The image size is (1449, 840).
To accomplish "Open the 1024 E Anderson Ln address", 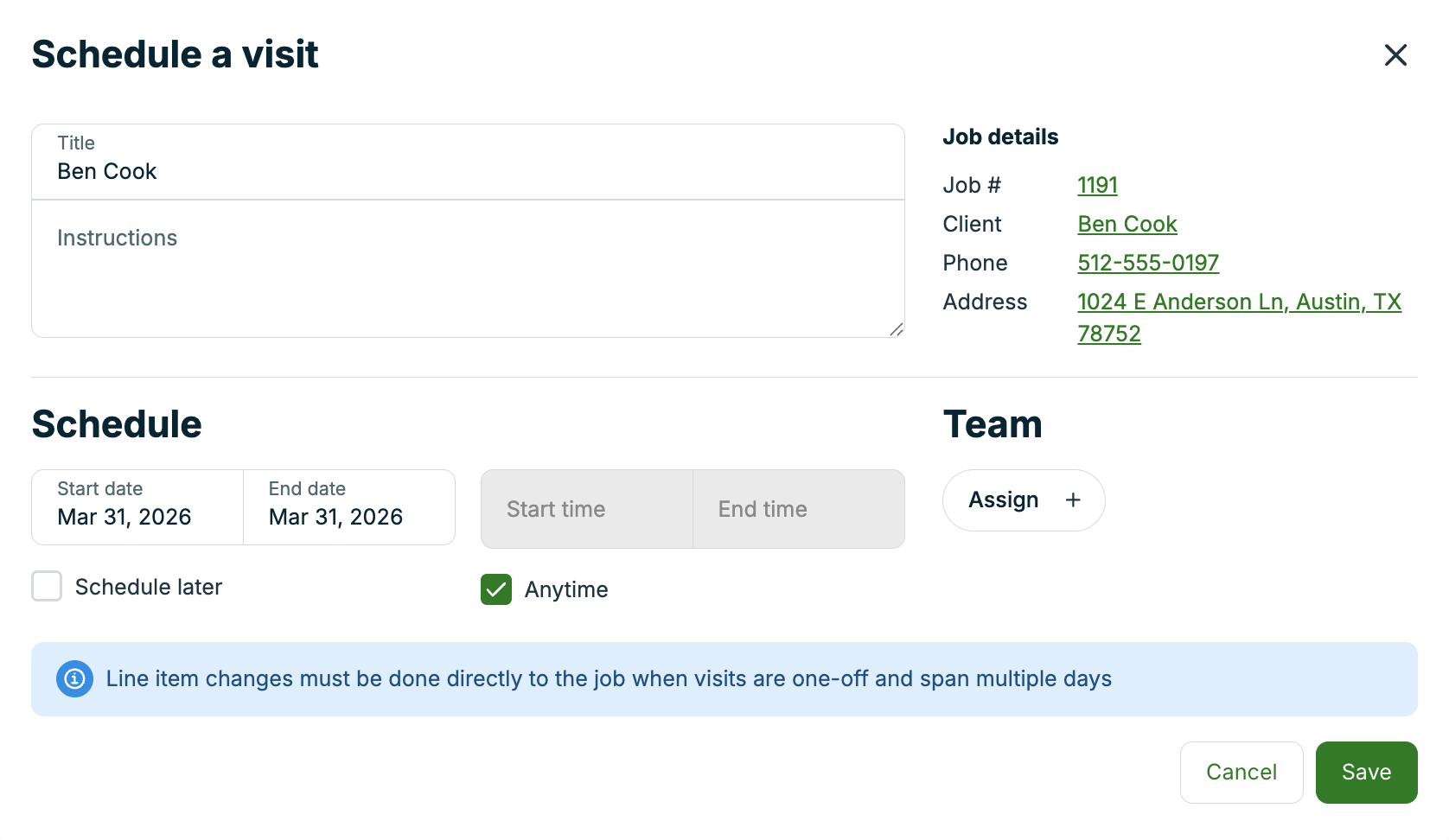I will coord(1238,302).
